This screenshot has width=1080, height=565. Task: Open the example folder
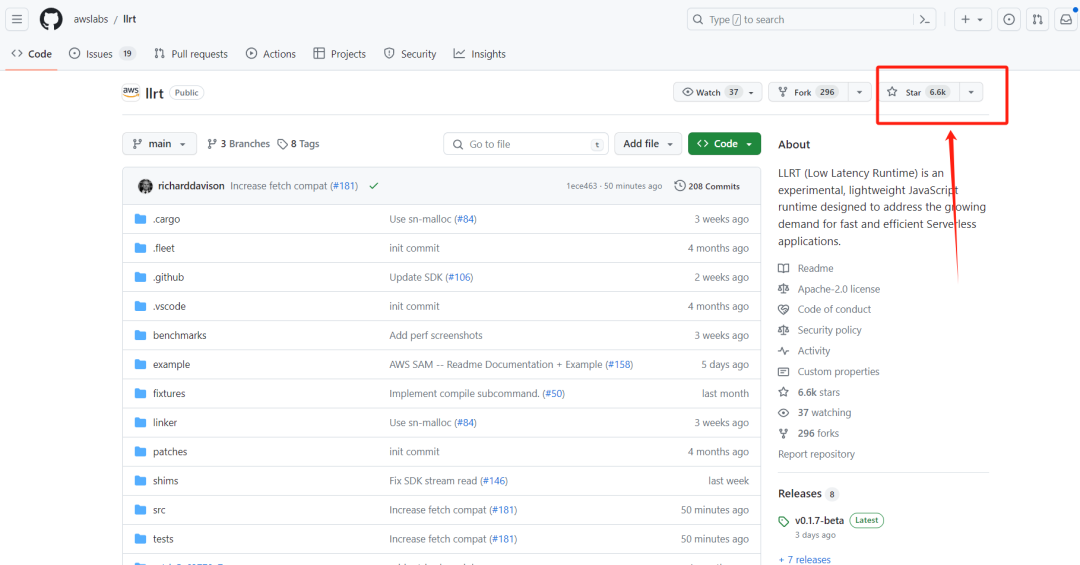[x=172, y=364]
